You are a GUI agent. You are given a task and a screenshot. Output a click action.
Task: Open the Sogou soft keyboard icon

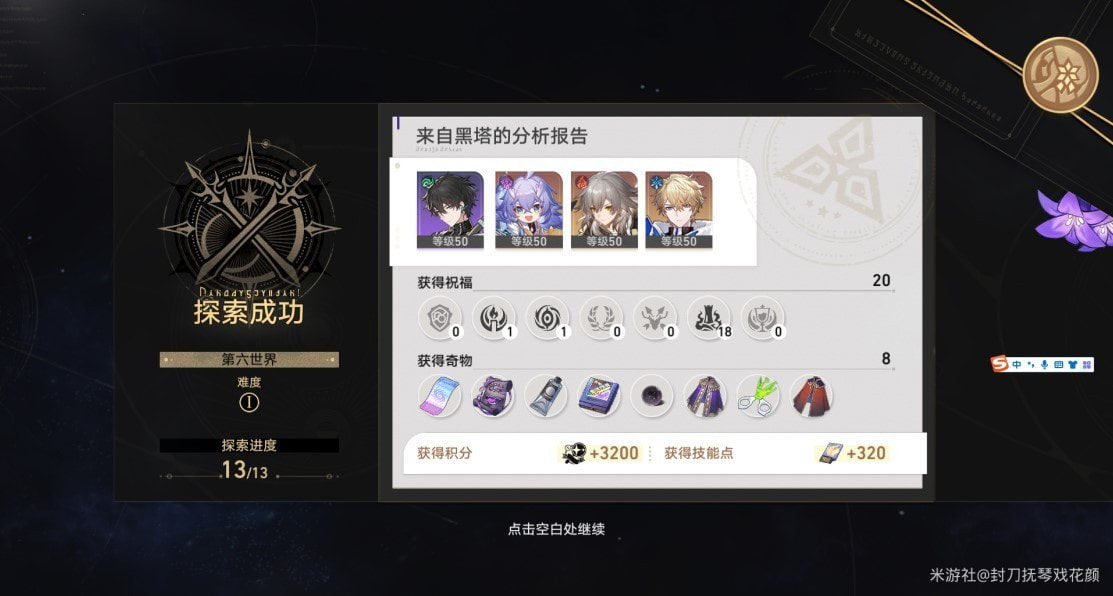click(1058, 365)
